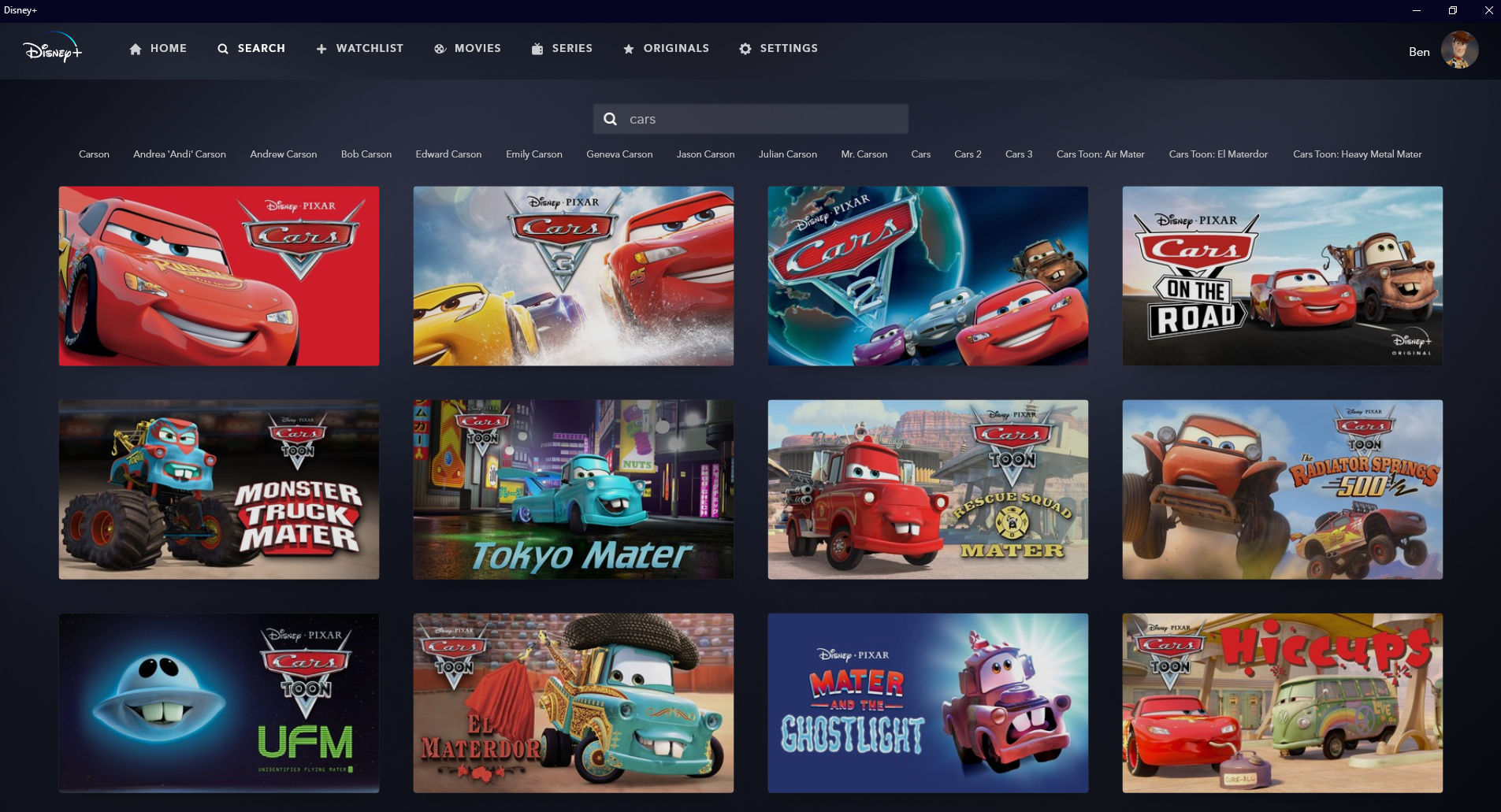Focus the search field containing 'cars'
Screen dimensions: 1501x812
[751, 119]
